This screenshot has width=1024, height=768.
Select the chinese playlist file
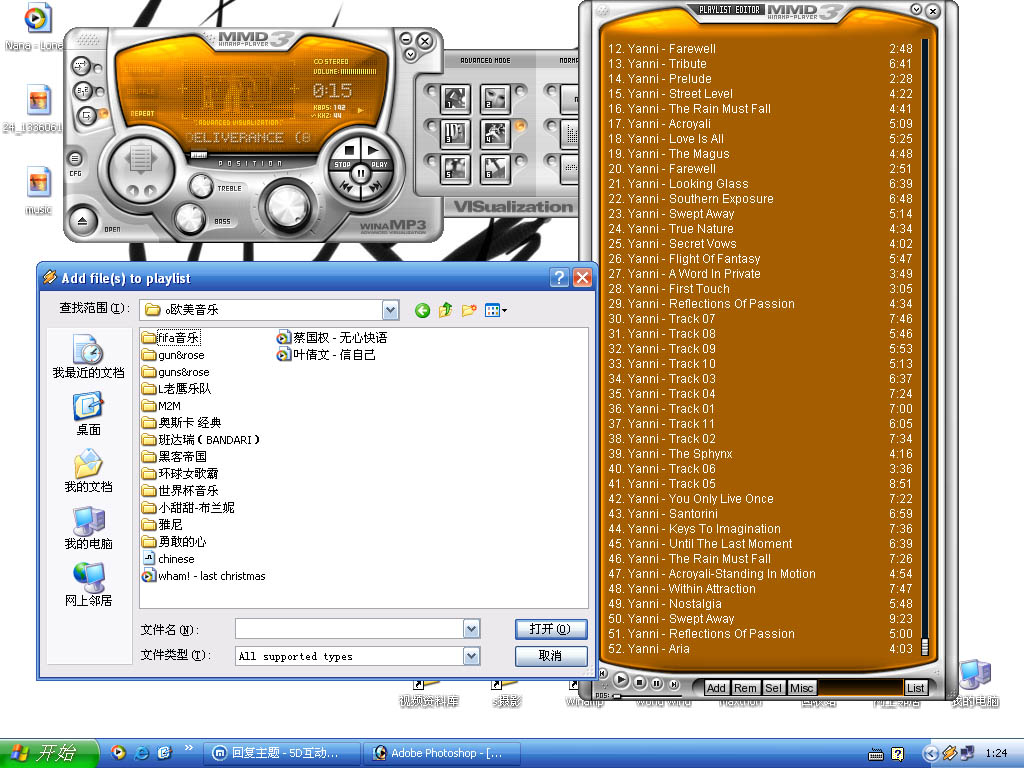(x=168, y=559)
